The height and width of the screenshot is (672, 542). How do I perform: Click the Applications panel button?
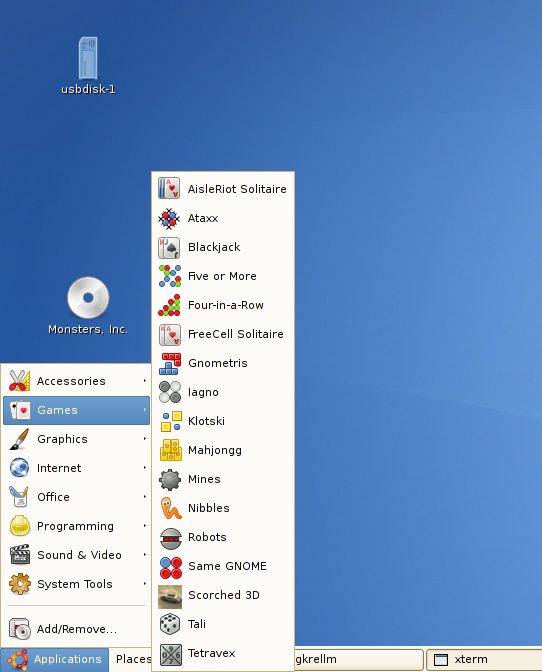click(55, 659)
